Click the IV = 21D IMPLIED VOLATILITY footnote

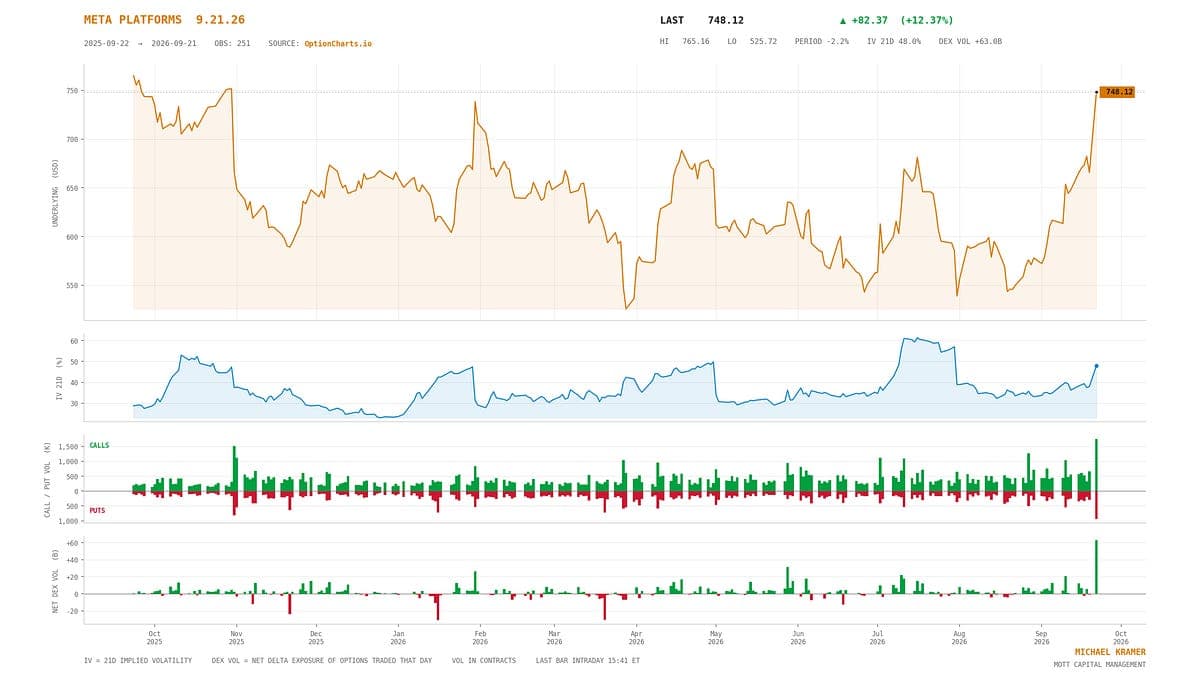coord(139,660)
